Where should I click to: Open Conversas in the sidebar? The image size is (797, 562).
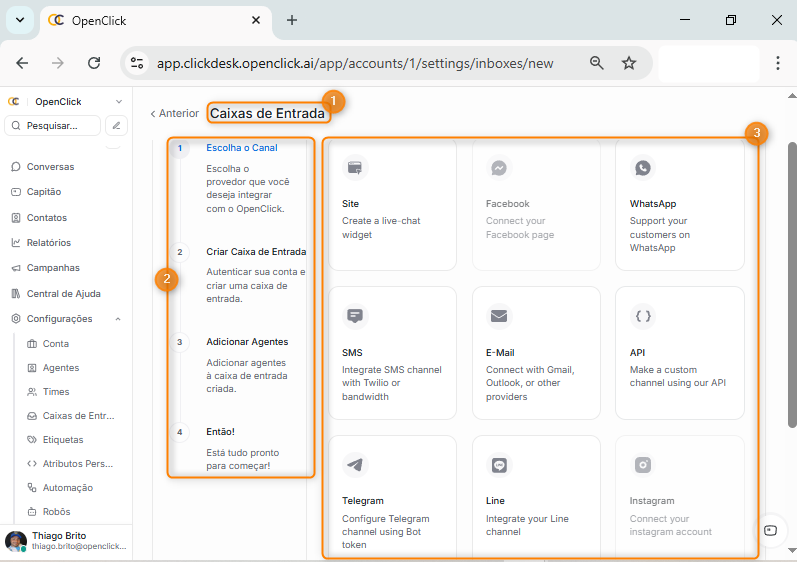50,167
